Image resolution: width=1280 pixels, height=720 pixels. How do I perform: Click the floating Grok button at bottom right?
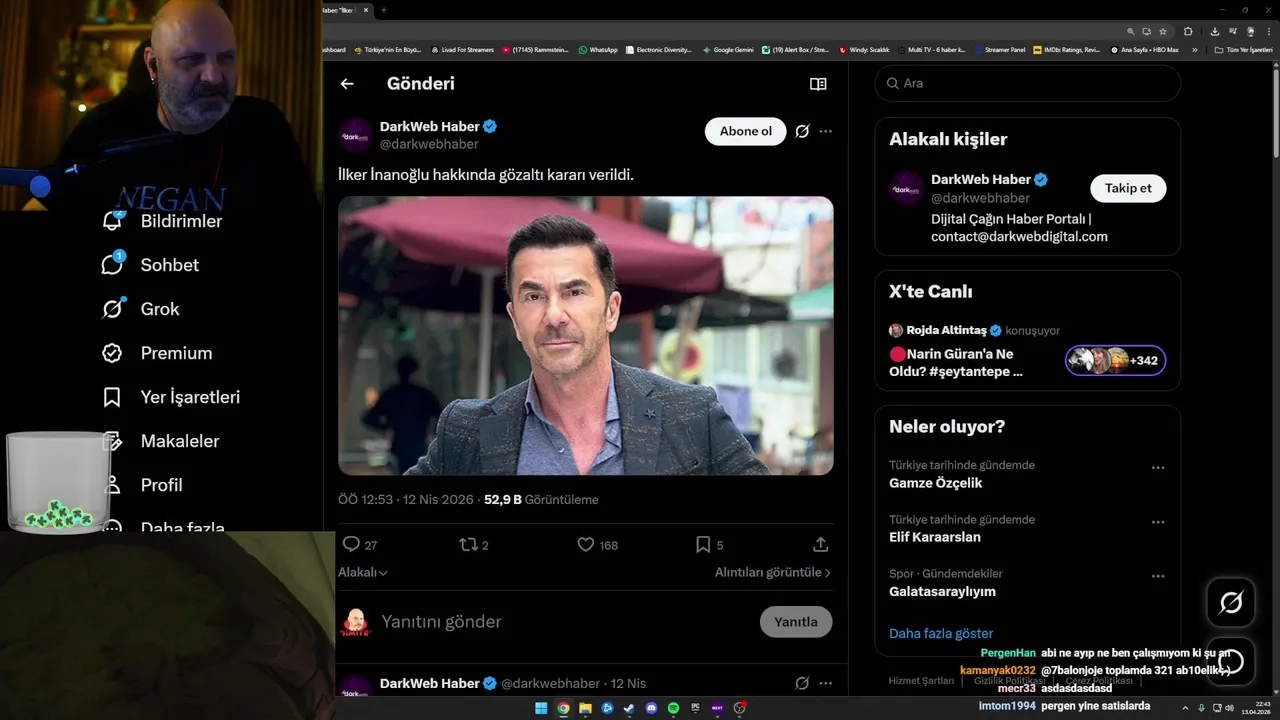[1231, 602]
